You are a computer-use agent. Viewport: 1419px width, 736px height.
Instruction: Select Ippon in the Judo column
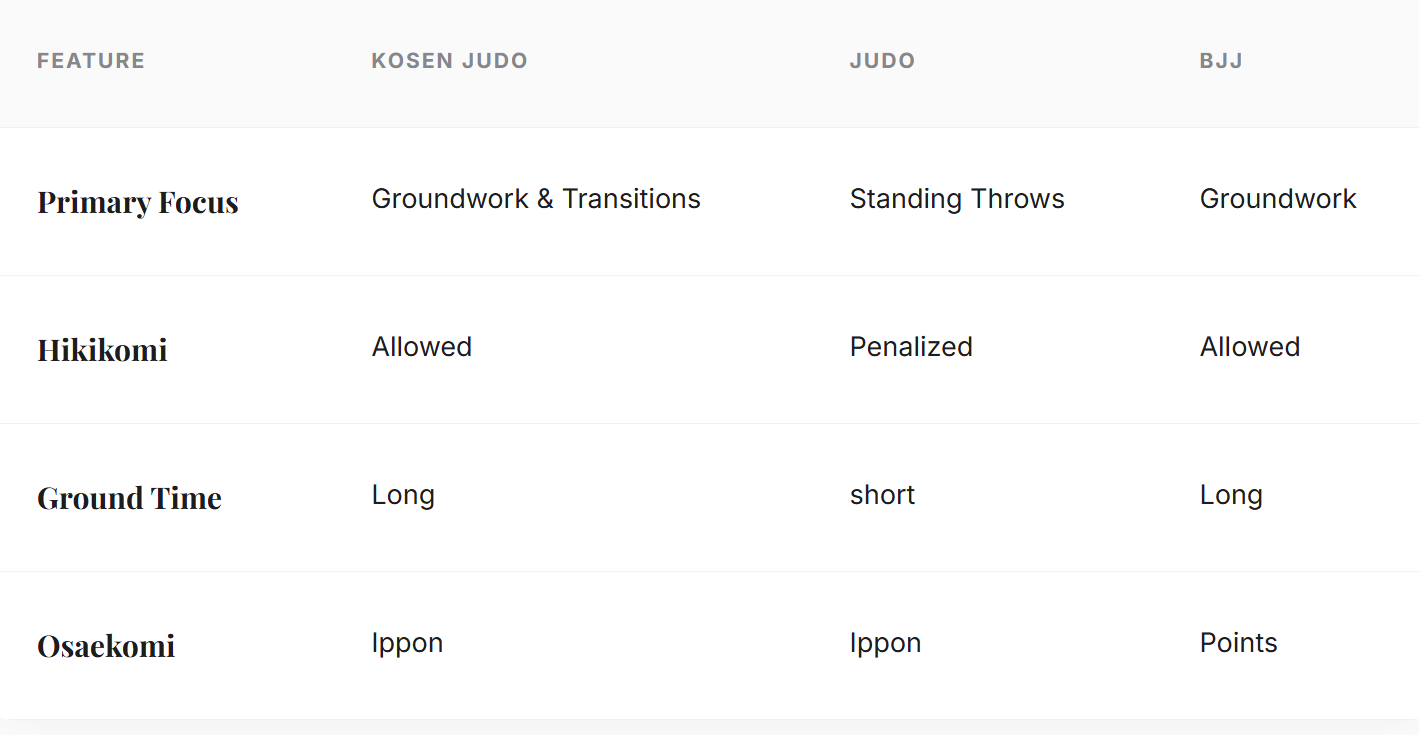pos(885,643)
